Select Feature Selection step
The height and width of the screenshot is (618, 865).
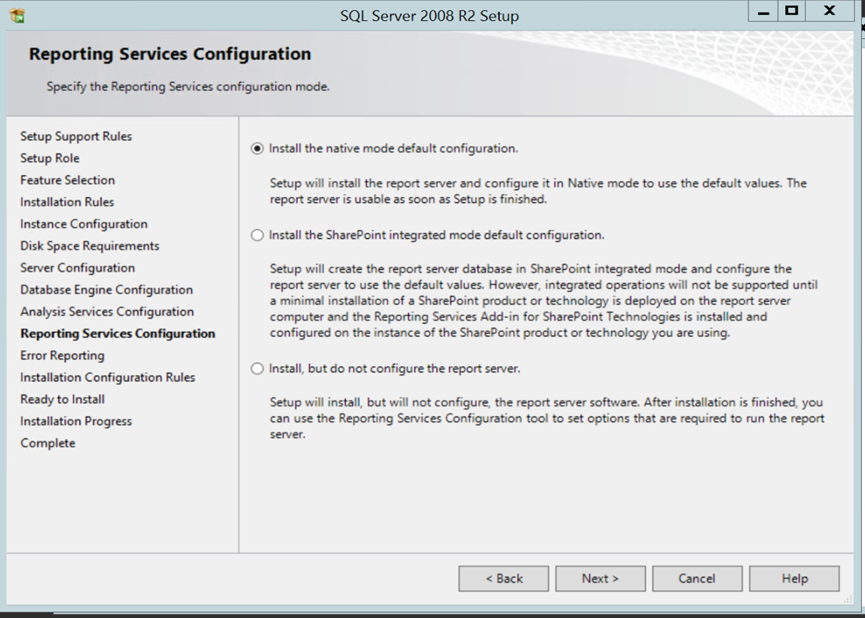pos(67,180)
